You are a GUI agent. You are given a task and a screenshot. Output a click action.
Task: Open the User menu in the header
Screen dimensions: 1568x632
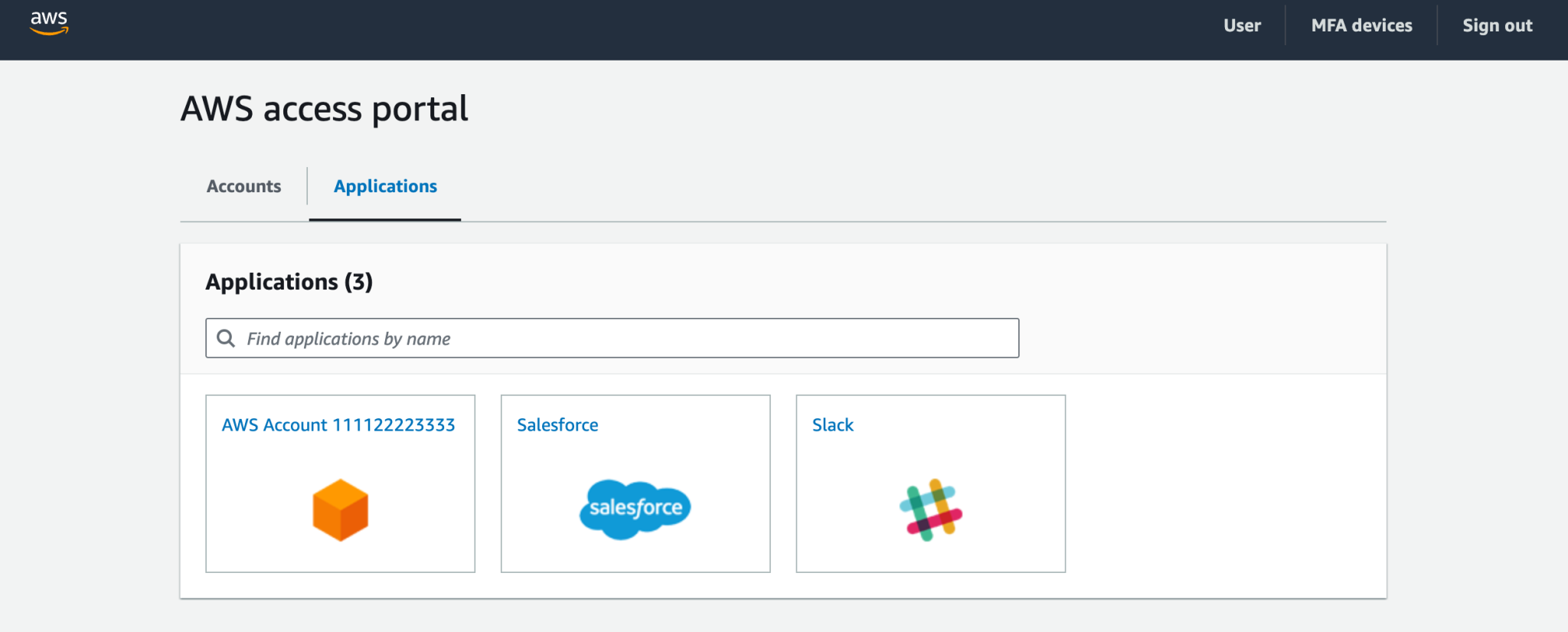1241,25
